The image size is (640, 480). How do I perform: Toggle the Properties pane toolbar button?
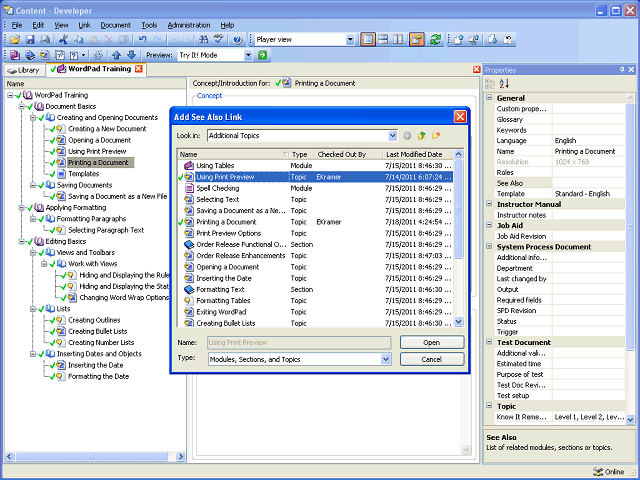tap(417, 40)
